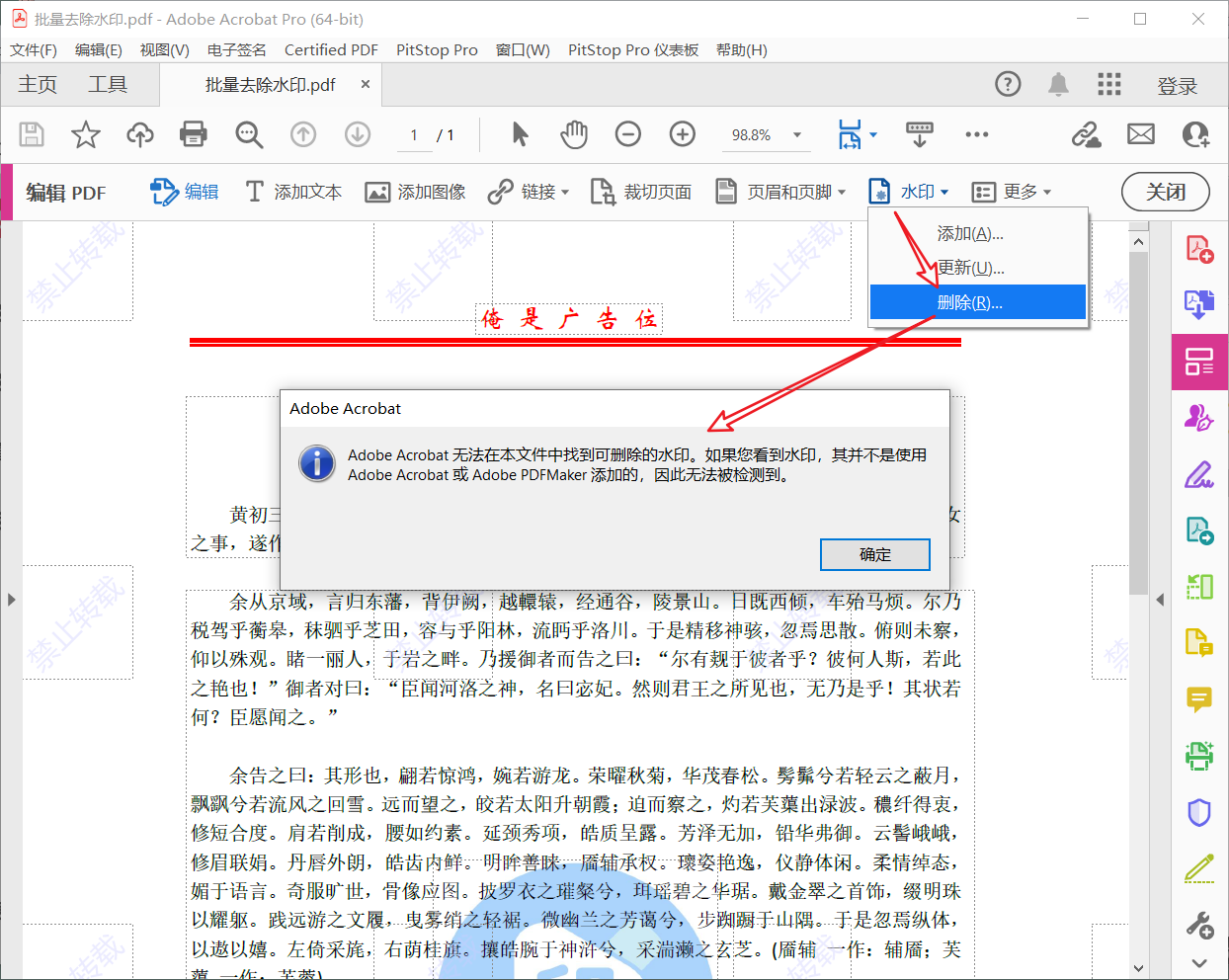Click the print icon
1229x980 pixels.
click(194, 134)
